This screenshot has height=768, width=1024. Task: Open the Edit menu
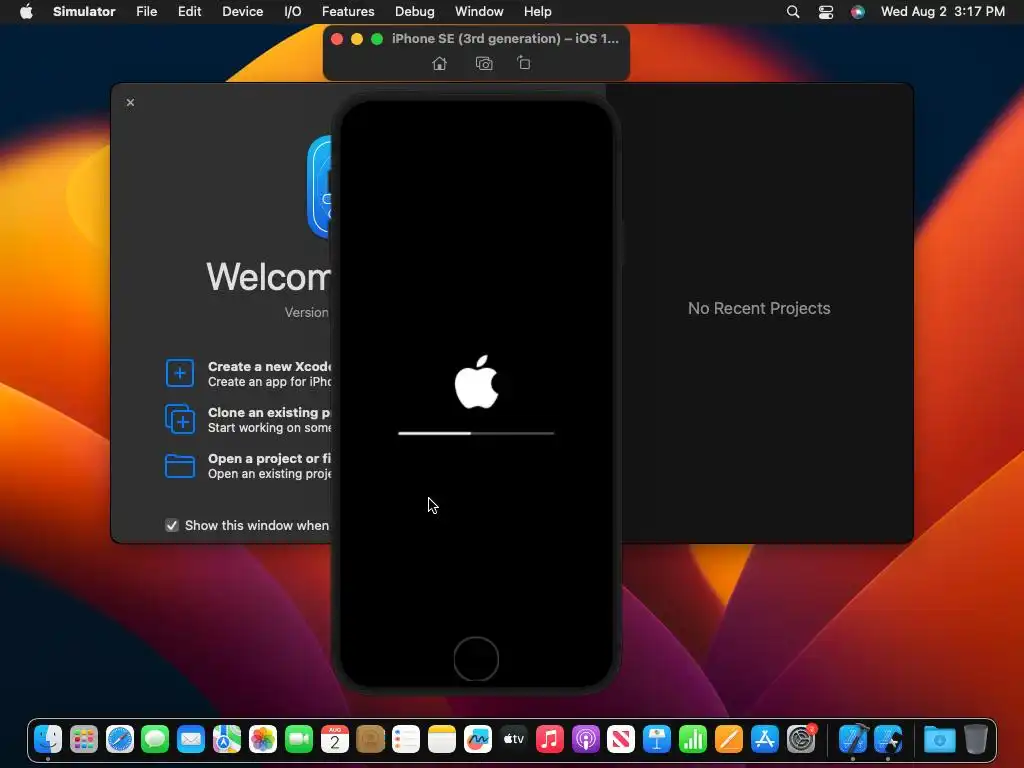(189, 12)
